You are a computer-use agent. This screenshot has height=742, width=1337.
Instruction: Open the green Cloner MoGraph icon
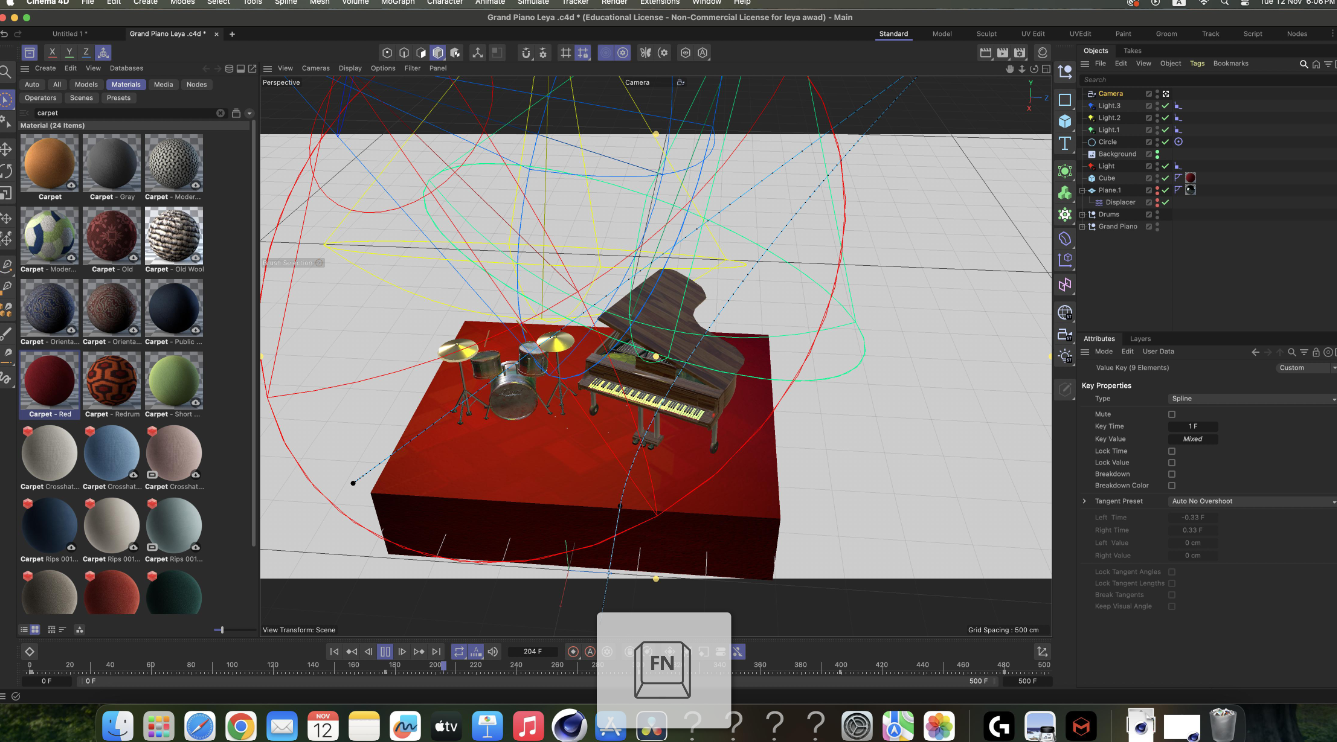(1065, 192)
